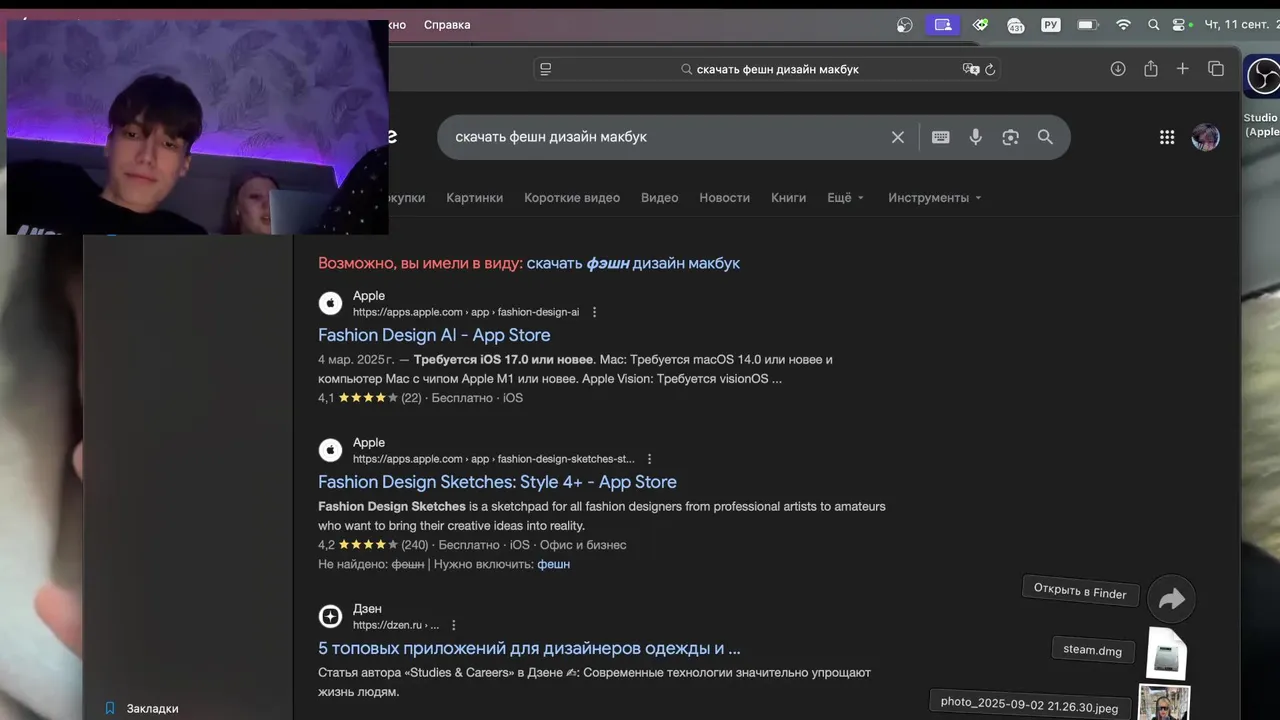The width and height of the screenshot is (1280, 720).
Task: Click Safari address bar
Action: click(x=768, y=69)
